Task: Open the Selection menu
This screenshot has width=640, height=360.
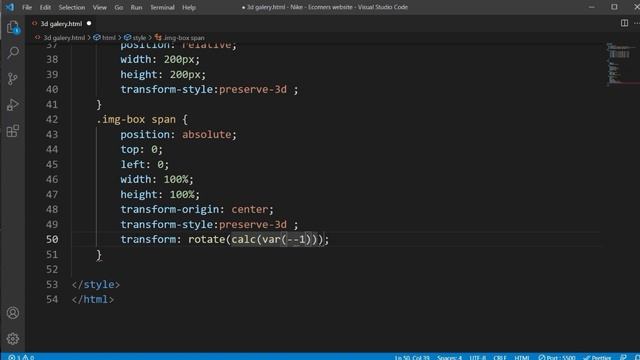Action: tap(72, 7)
